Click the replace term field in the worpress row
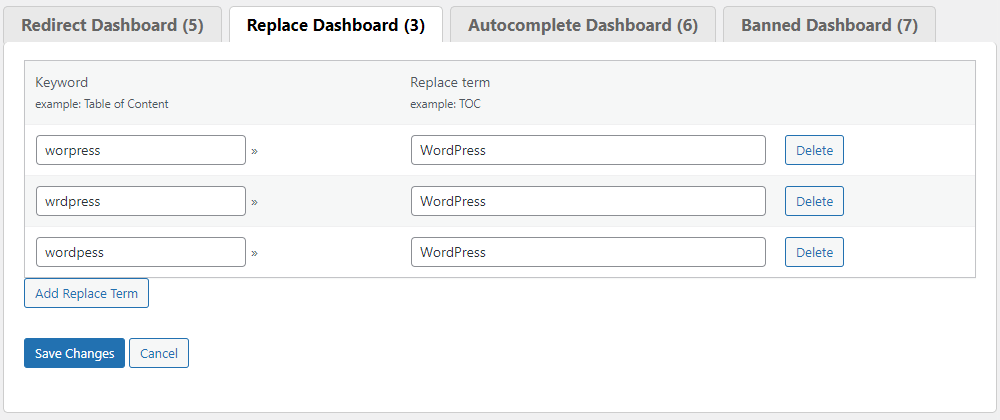1000x420 pixels. point(588,150)
